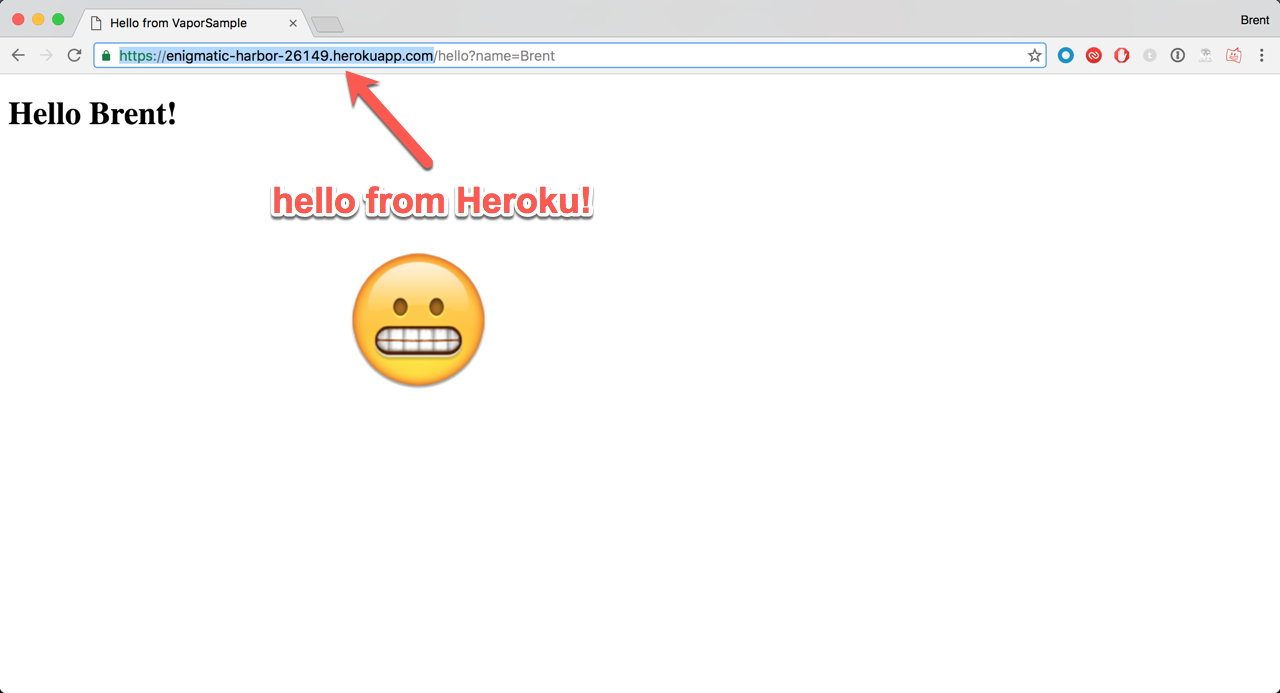Click Brent in the macOS menu bar

pos(1254,19)
